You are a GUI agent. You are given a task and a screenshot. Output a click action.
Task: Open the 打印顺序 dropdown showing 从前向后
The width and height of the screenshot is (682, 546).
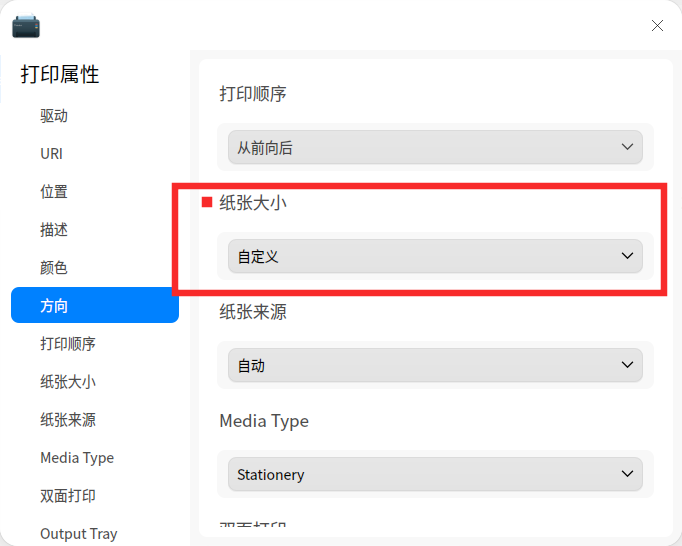[435, 147]
